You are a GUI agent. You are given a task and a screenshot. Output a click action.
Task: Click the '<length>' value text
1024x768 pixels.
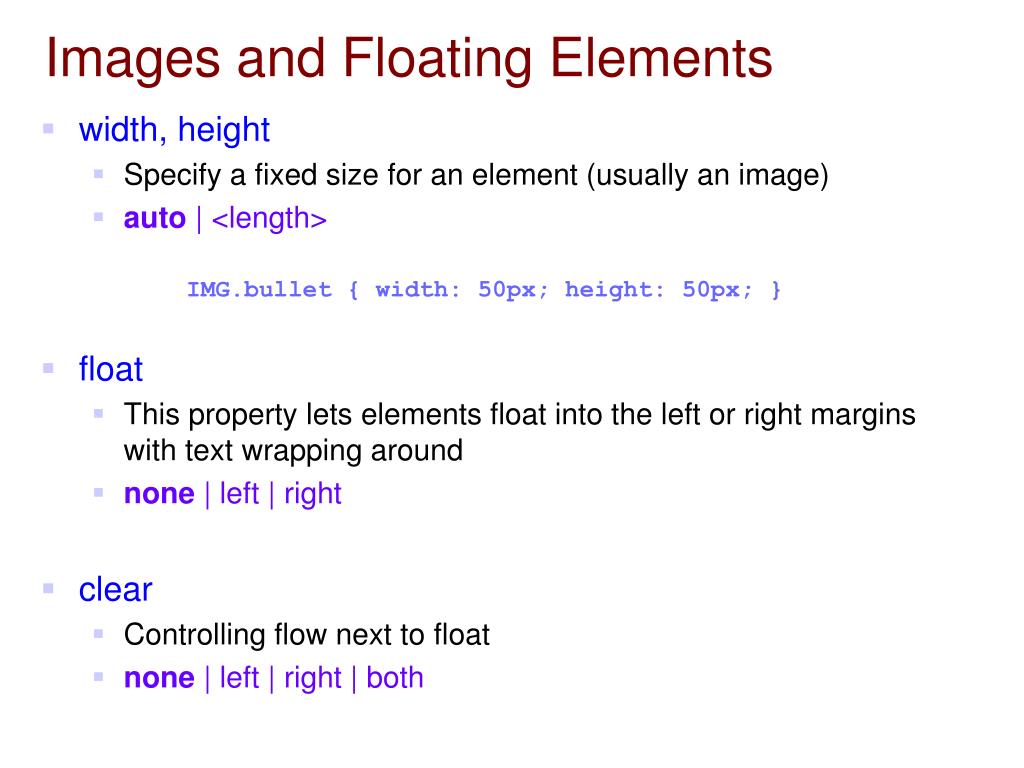click(x=269, y=219)
